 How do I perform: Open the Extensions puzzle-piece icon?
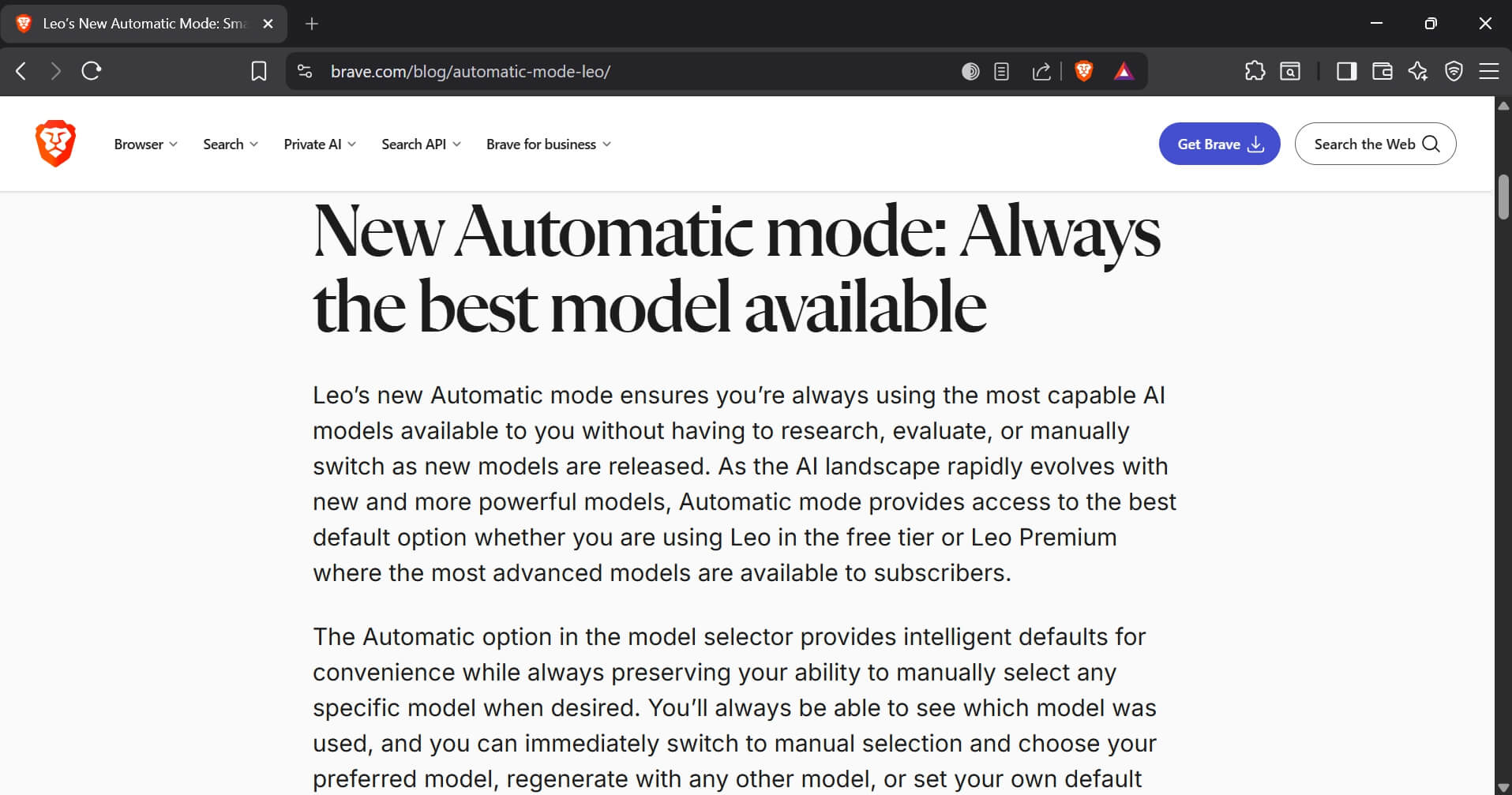tap(1255, 71)
